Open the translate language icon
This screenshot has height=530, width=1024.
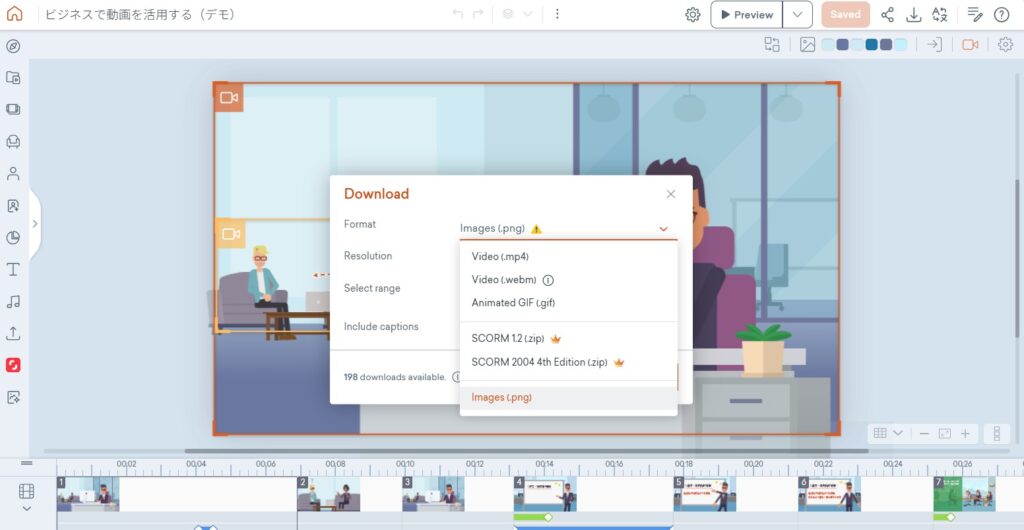pos(939,14)
